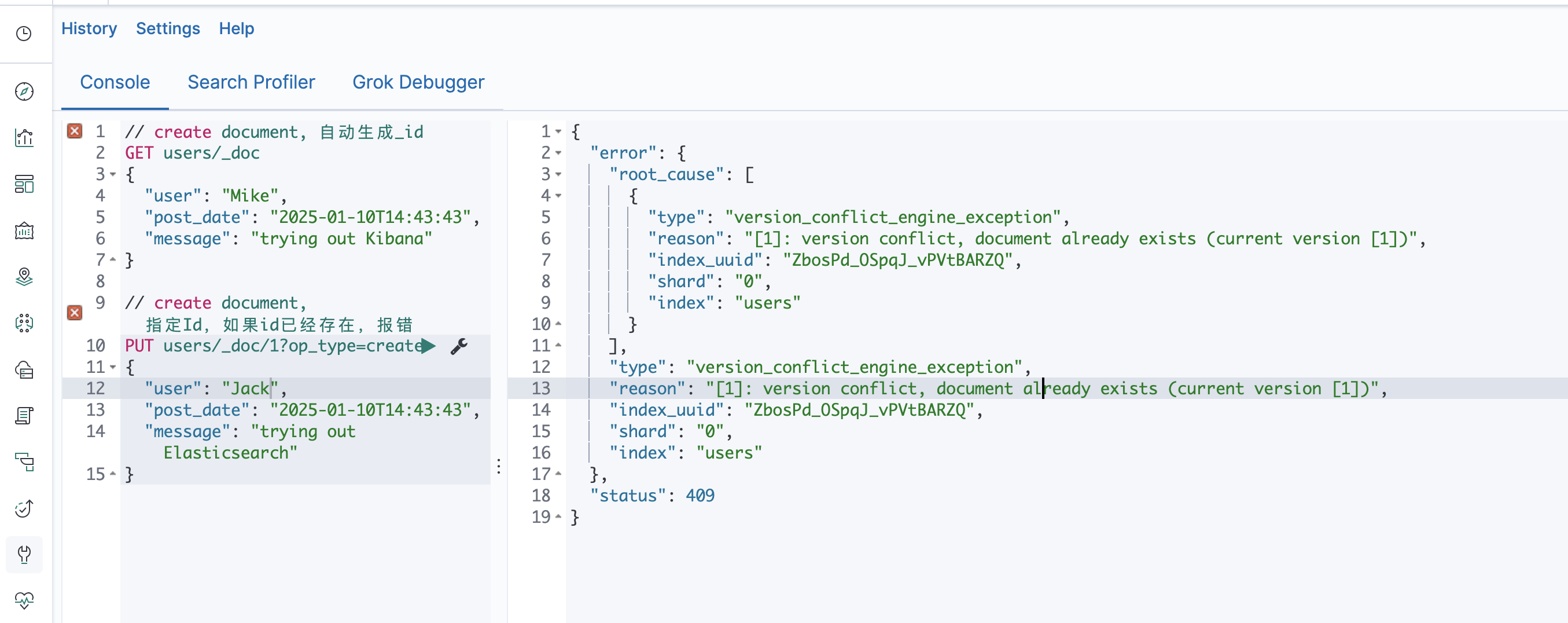1568x623 pixels.
Task: Open Dashboard icon in sidebar
Action: pyautogui.click(x=24, y=184)
